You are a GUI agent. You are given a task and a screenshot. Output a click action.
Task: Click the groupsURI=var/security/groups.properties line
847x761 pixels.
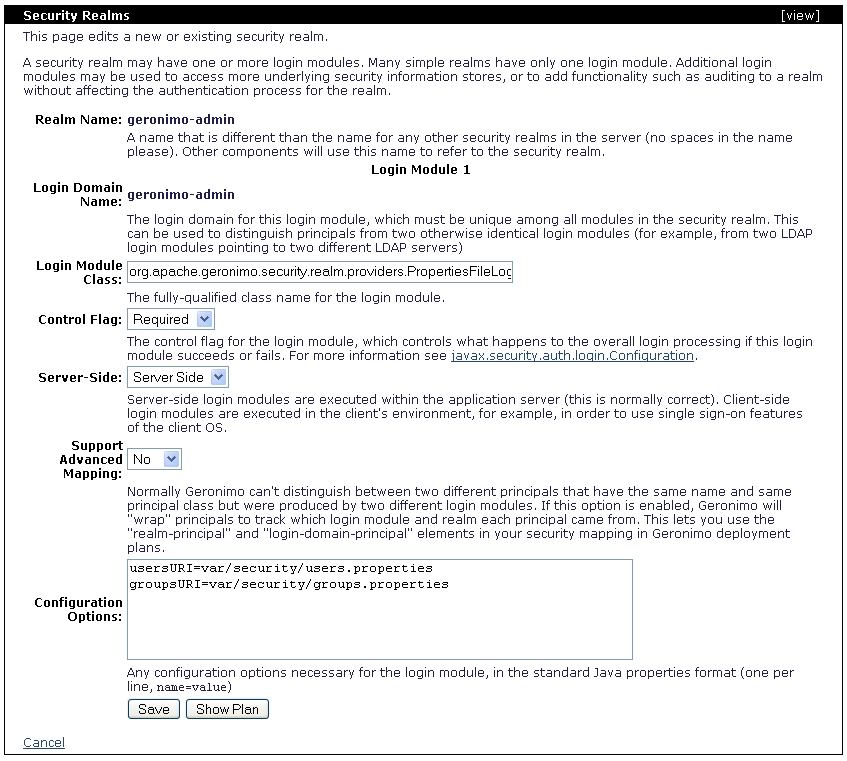289,584
